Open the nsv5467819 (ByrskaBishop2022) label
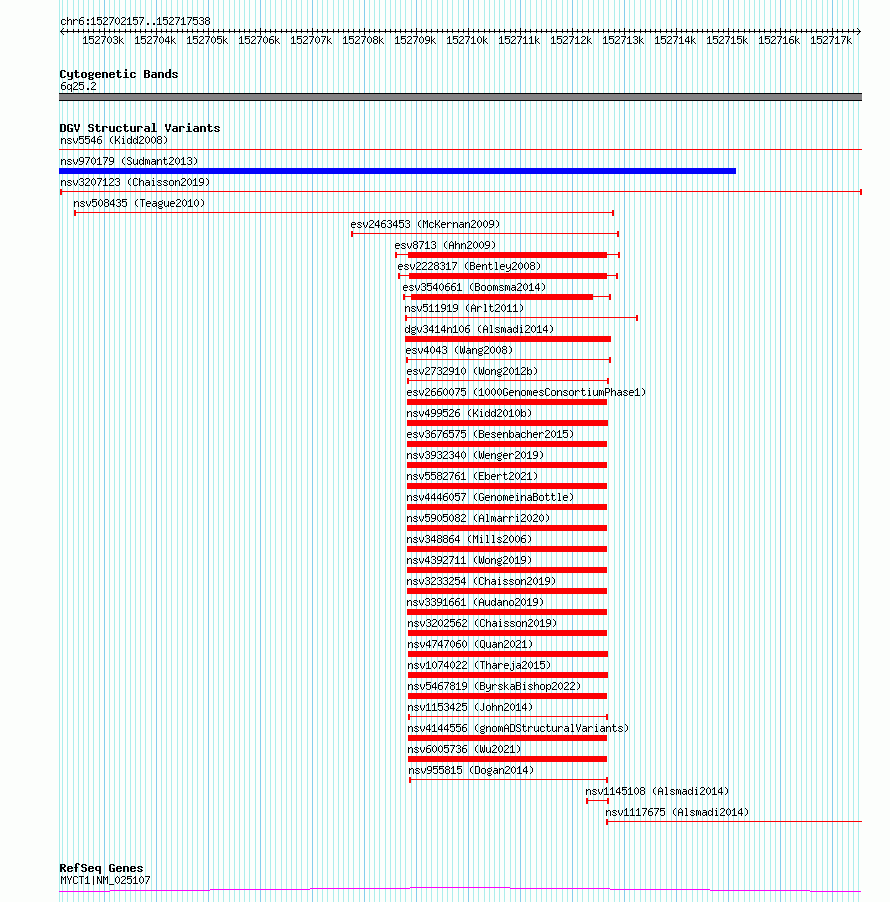890x902 pixels. (x=494, y=686)
